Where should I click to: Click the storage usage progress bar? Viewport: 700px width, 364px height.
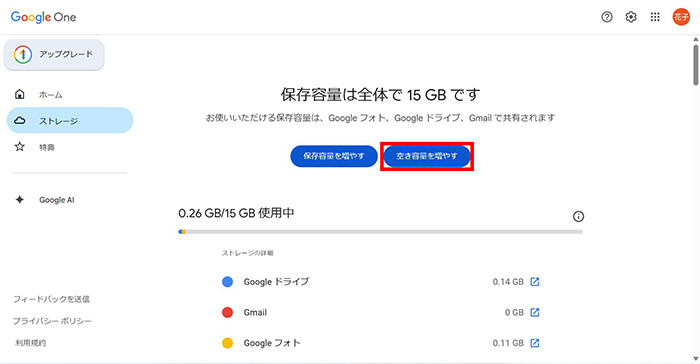pos(380,232)
